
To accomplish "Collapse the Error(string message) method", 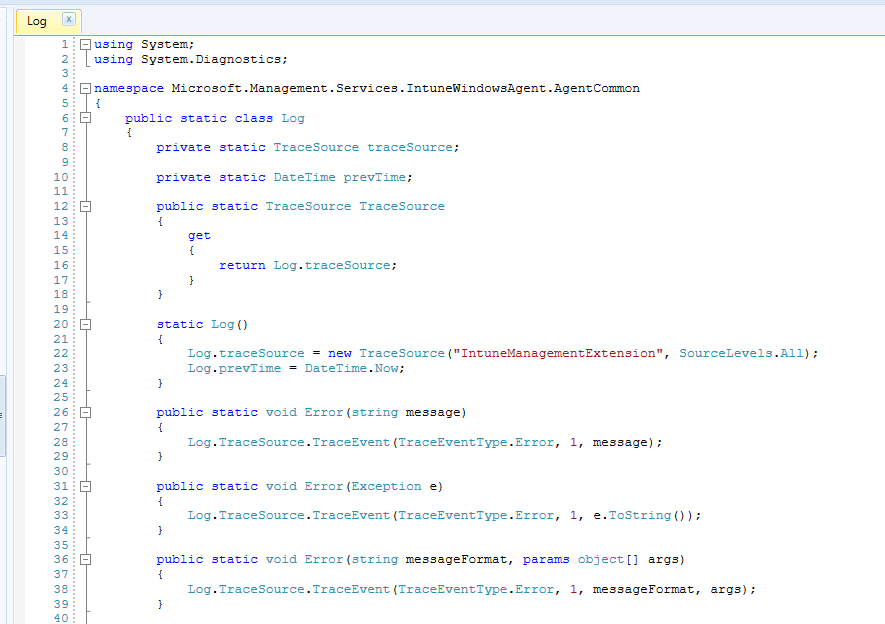I will tap(85, 412).
